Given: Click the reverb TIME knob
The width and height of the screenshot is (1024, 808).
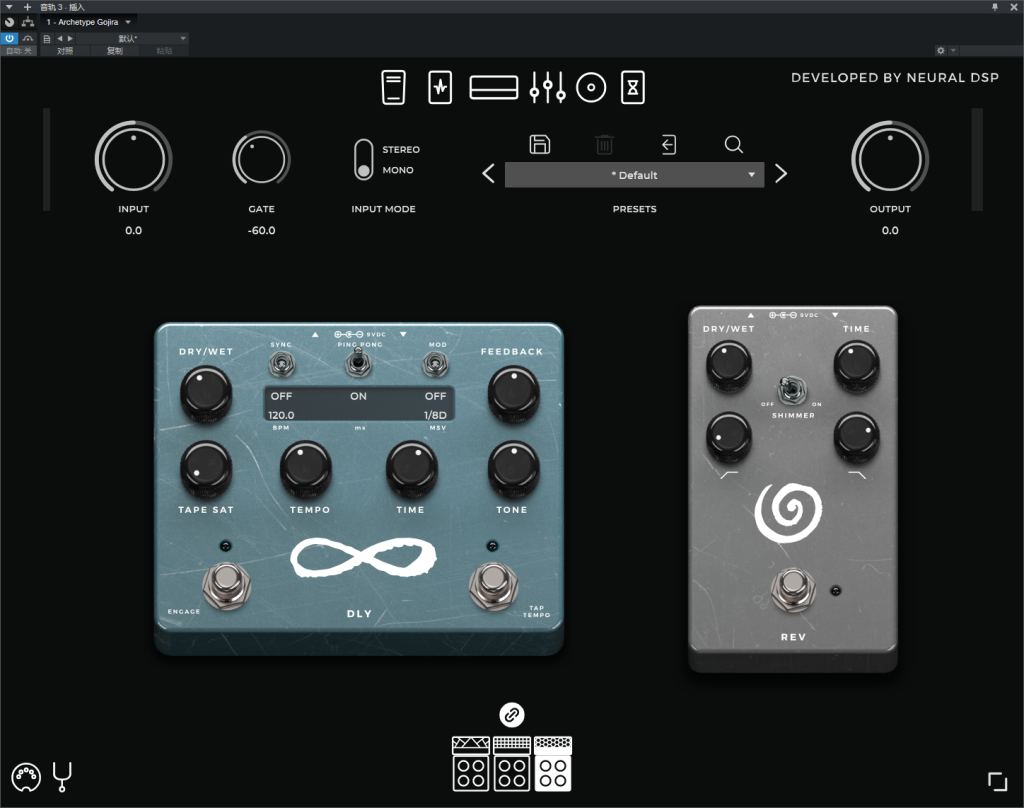Looking at the screenshot, I should pyautogui.click(x=856, y=364).
